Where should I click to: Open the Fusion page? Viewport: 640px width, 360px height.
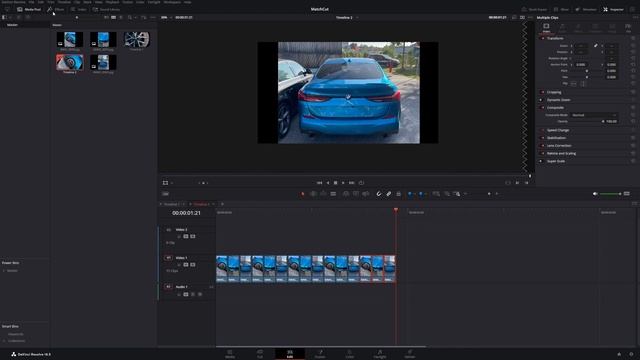click(x=320, y=354)
